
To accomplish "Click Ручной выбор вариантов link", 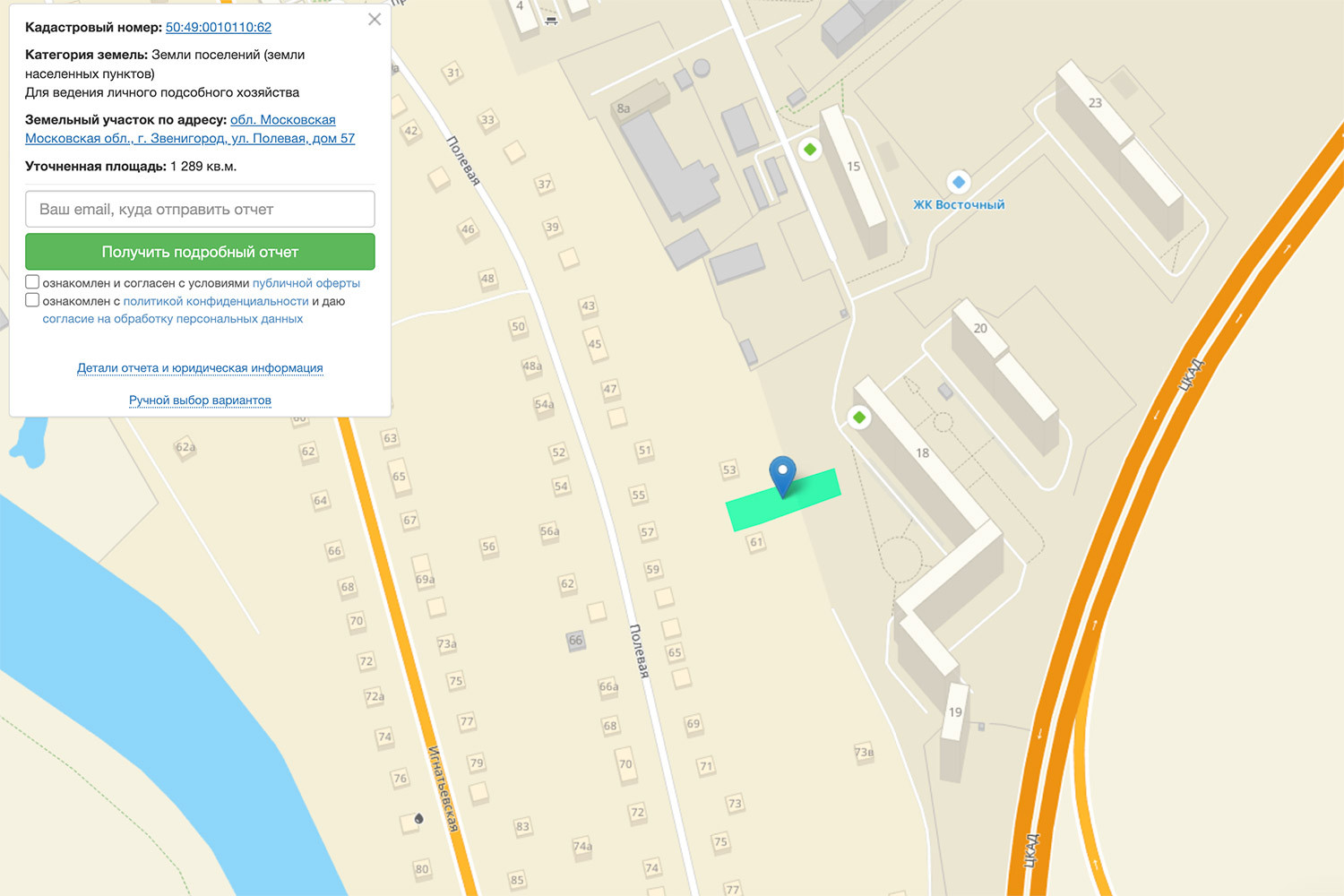I will coord(200,401).
